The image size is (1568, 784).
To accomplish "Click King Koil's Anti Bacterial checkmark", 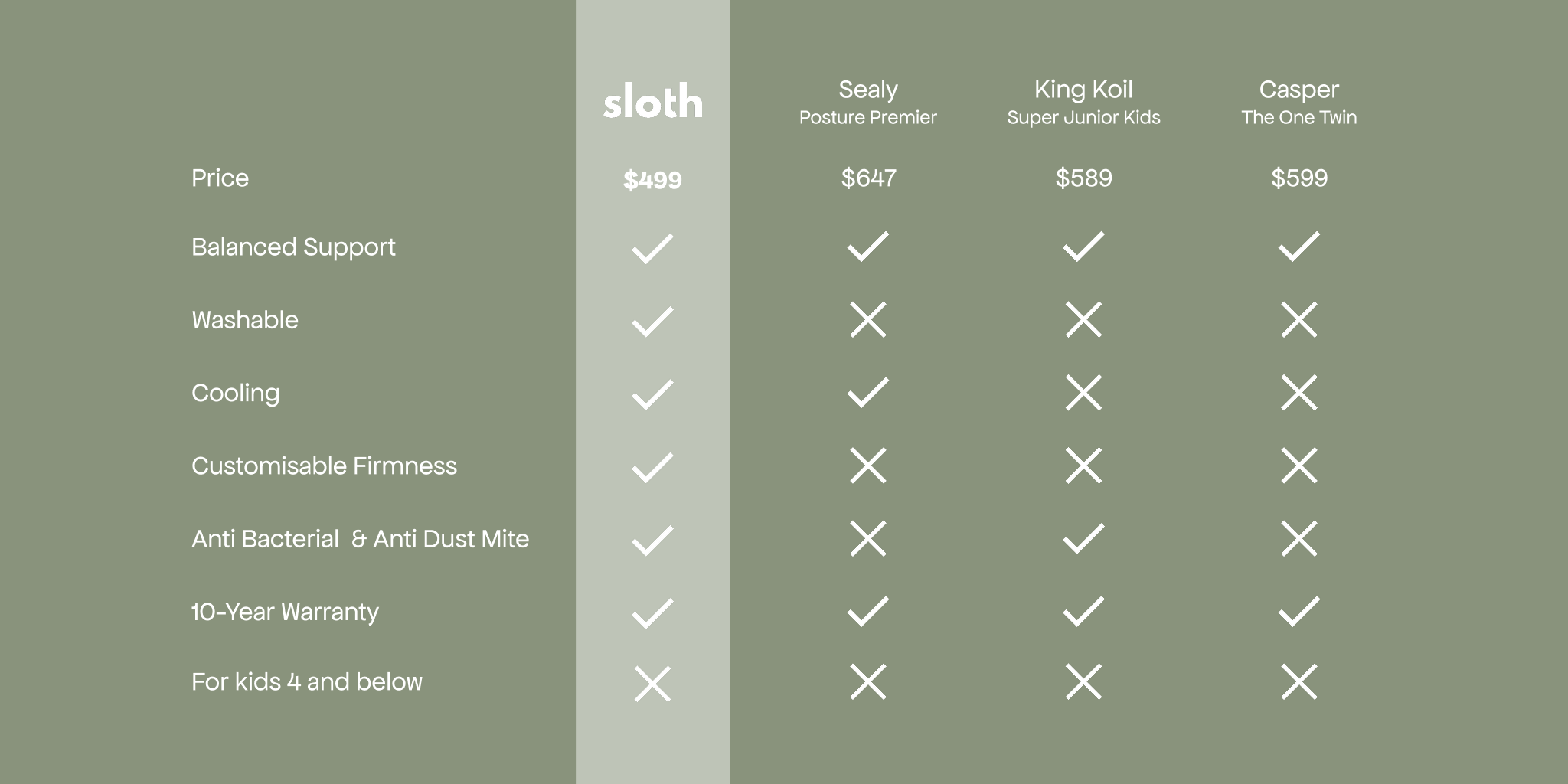I will click(x=1083, y=539).
